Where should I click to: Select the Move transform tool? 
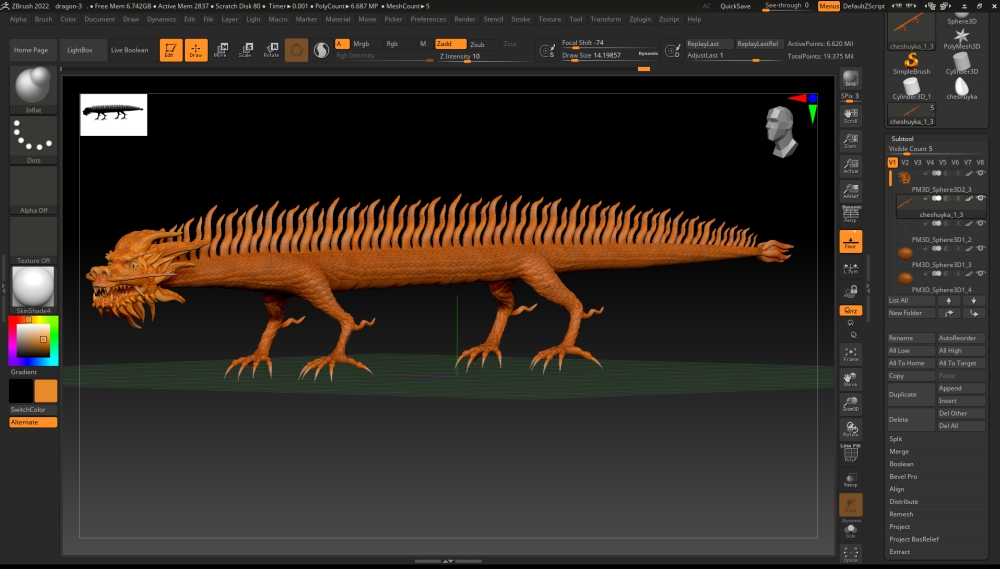click(221, 50)
